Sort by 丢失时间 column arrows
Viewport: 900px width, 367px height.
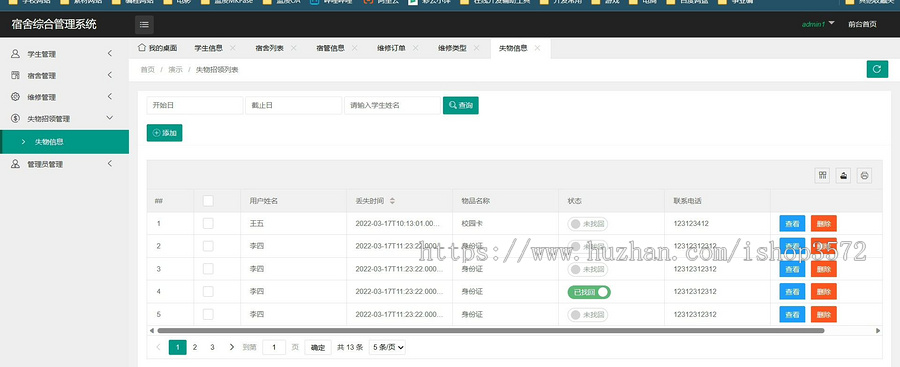tap(392, 201)
